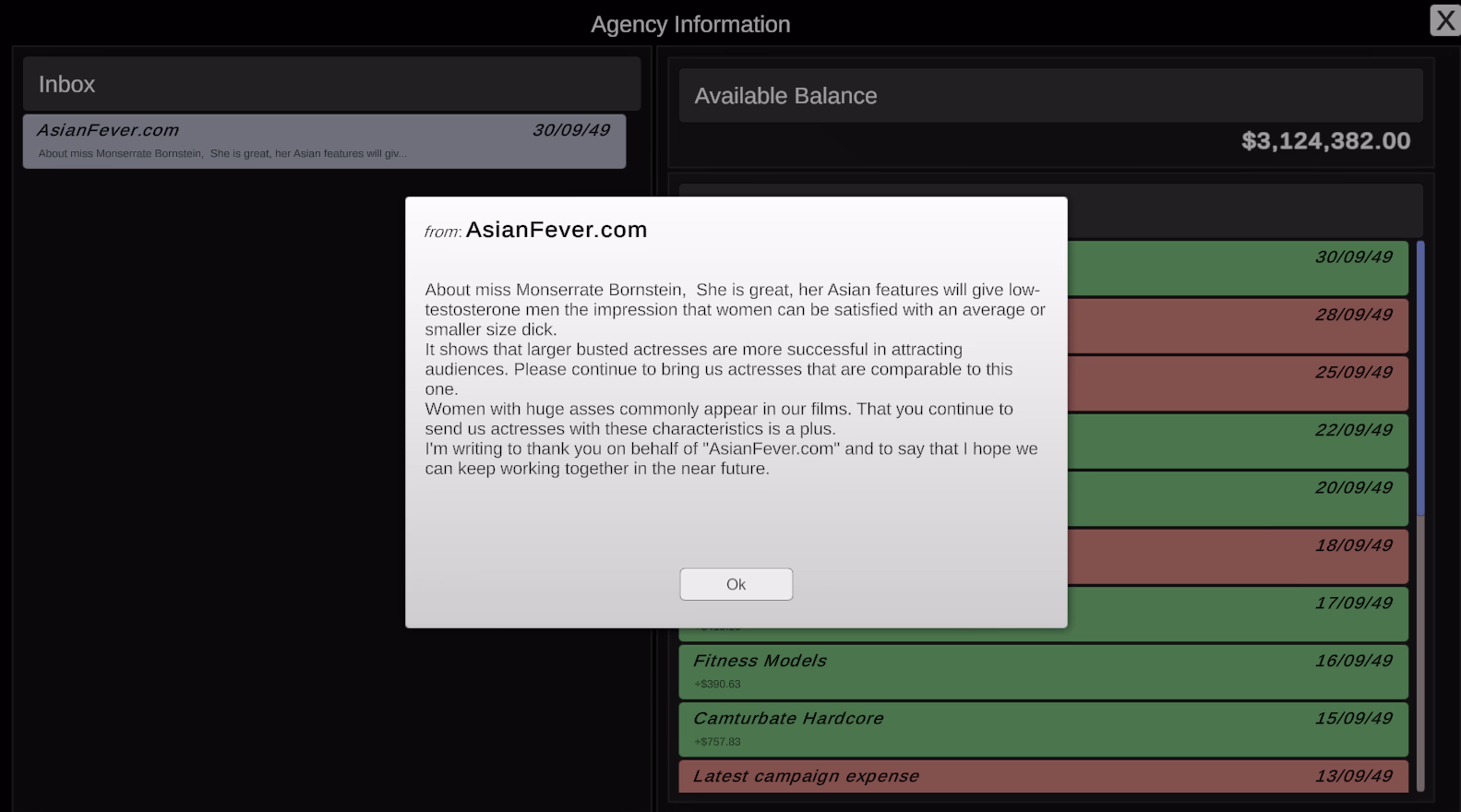Select the transaction dated 30/09/49
This screenshot has height=812, width=1461.
[x=1237, y=268]
